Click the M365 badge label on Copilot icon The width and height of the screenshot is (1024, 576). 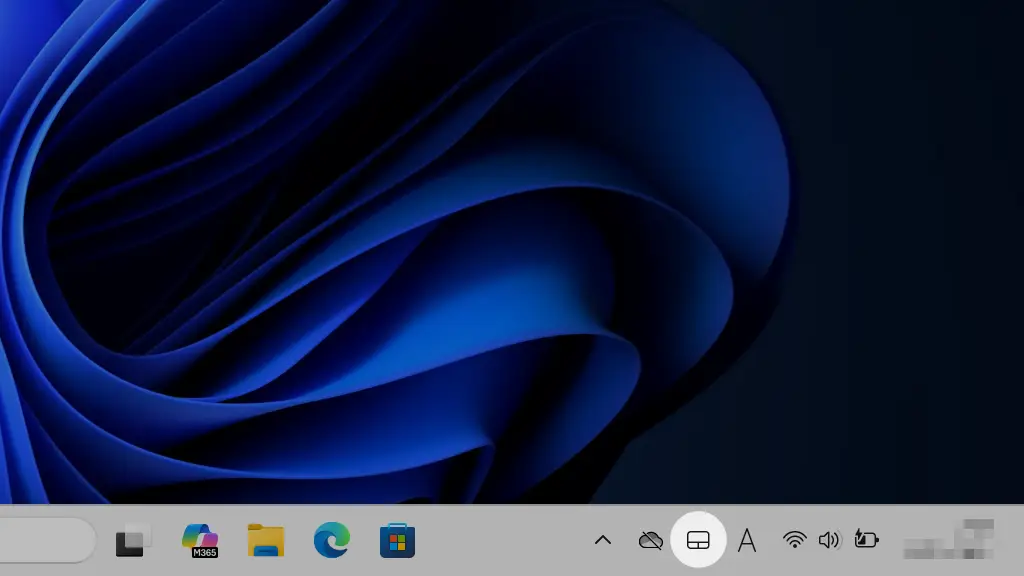pos(205,552)
